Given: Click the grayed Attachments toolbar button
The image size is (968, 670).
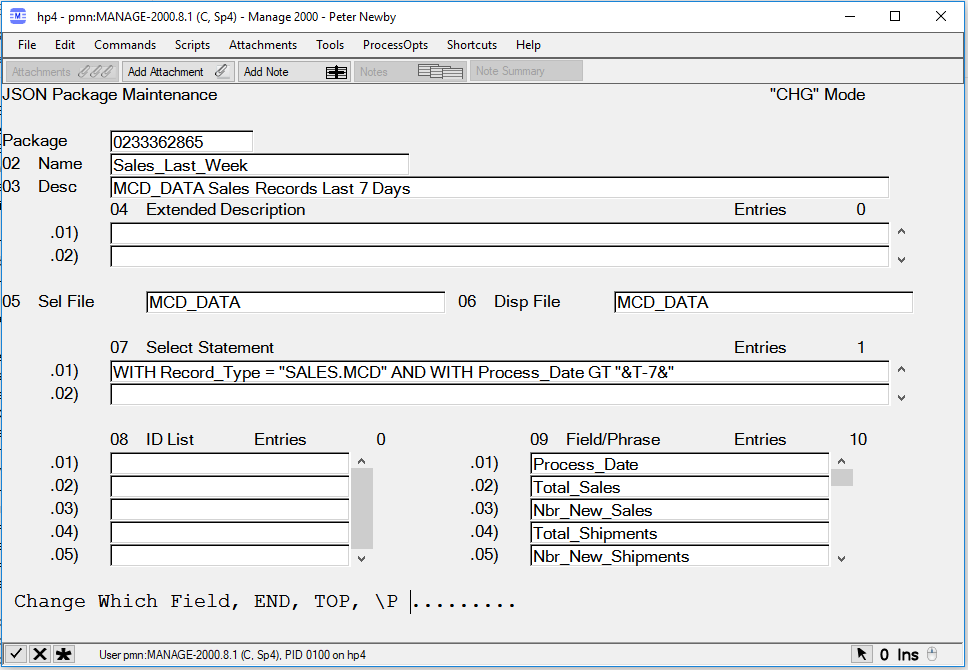Looking at the screenshot, I should click(x=62, y=72).
